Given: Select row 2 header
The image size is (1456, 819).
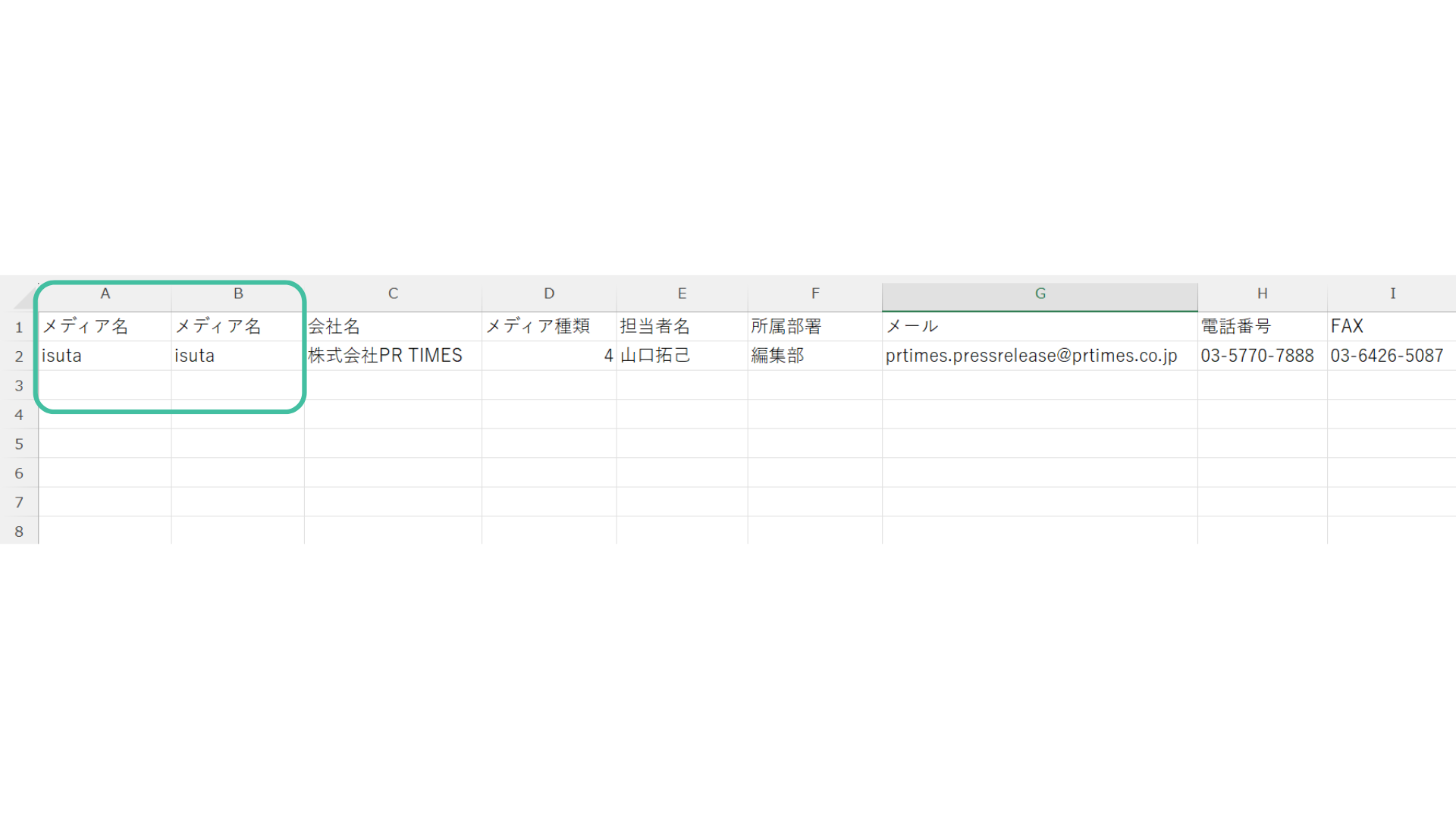Looking at the screenshot, I should tap(19, 356).
